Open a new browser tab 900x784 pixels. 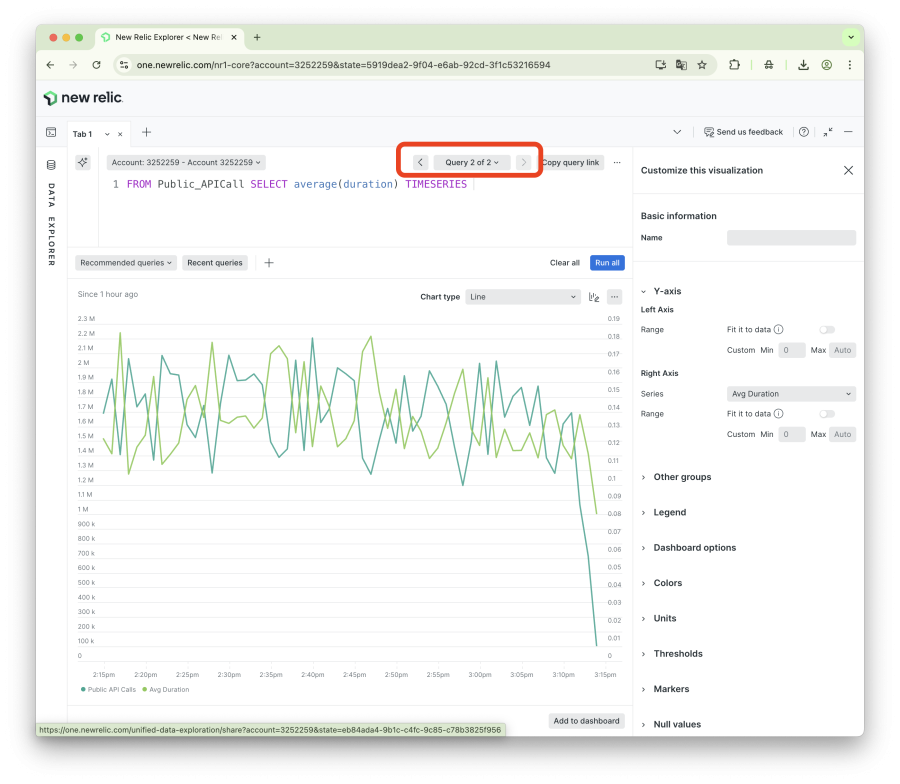[257, 37]
